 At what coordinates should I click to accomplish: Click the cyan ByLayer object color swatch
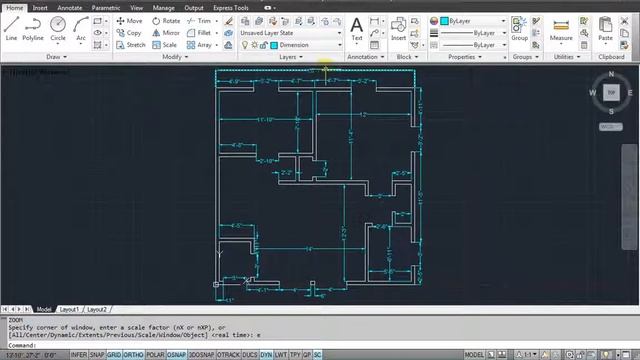tap(444, 21)
